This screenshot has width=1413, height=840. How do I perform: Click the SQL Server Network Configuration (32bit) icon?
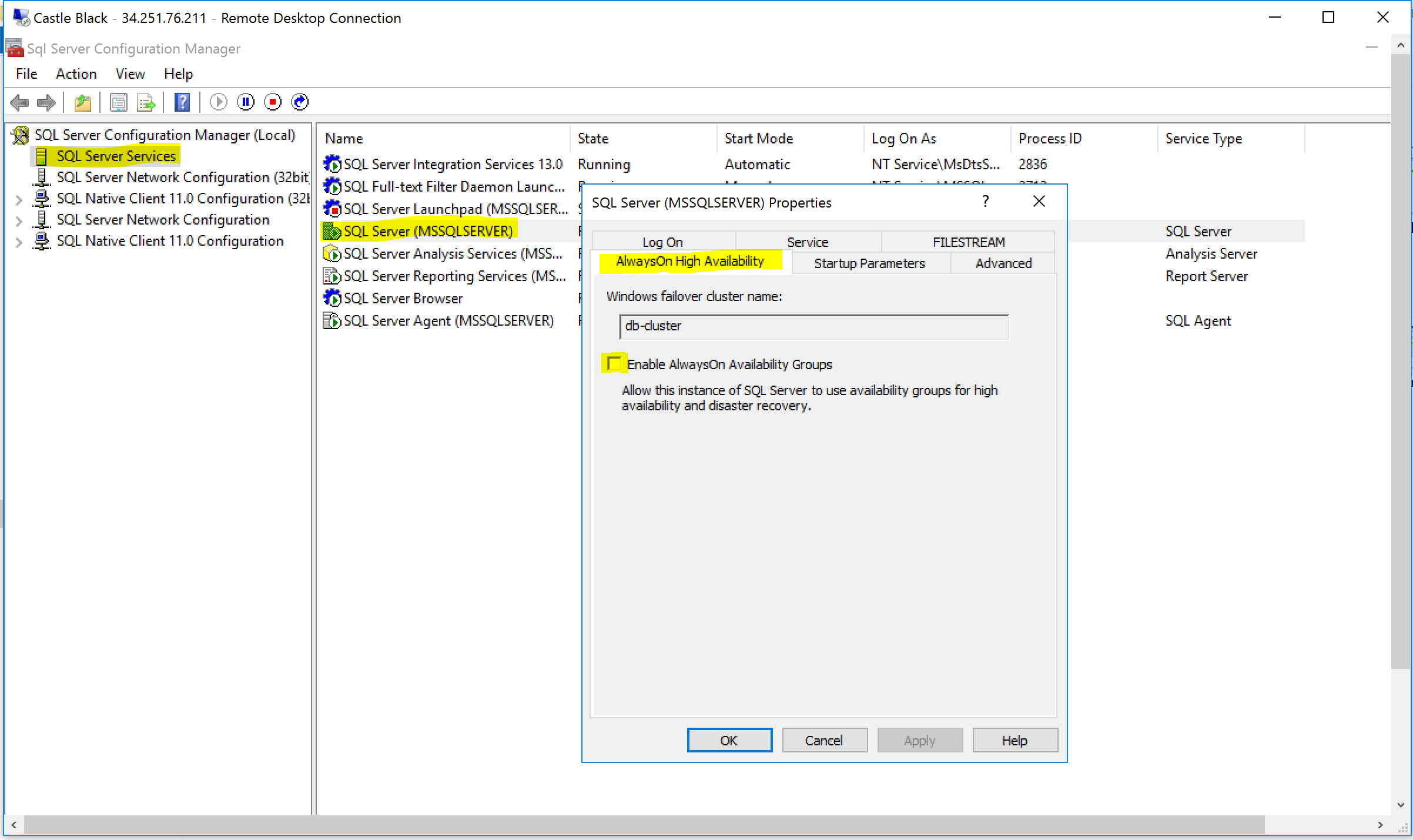click(x=42, y=178)
